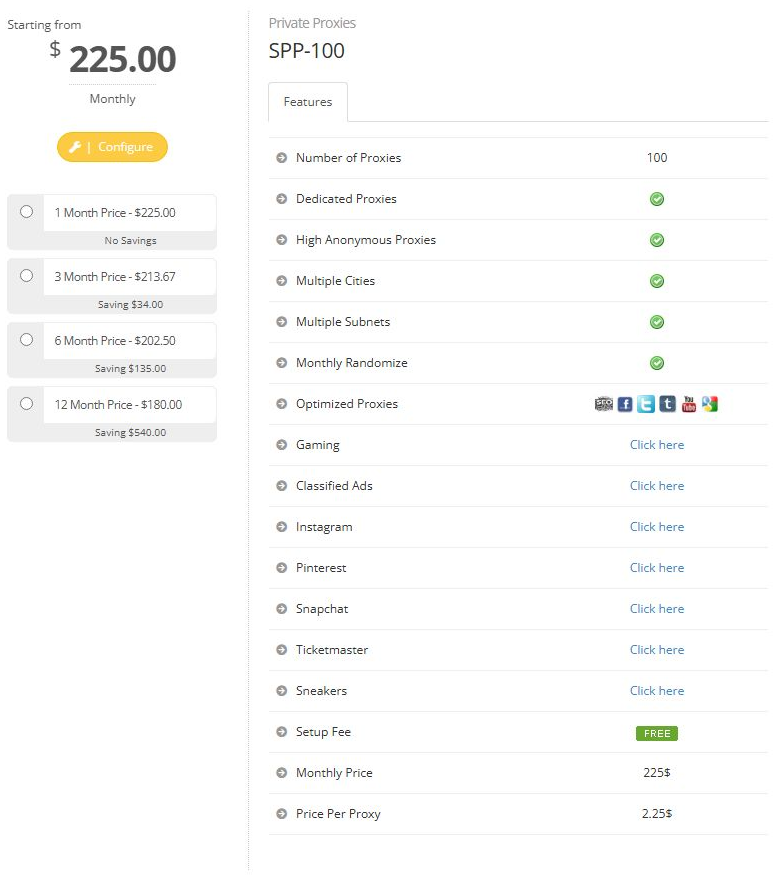Click the wrench icon on Configure button
This screenshot has width=780, height=875.
pos(75,147)
